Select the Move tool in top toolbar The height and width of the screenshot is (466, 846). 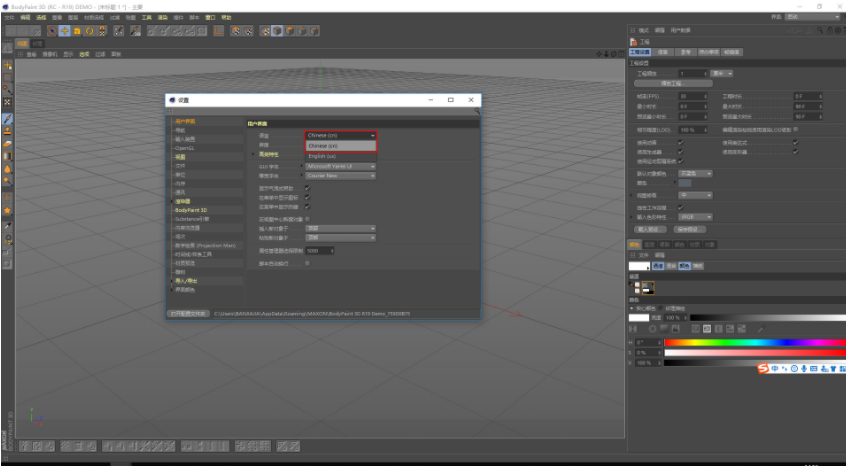coord(65,31)
